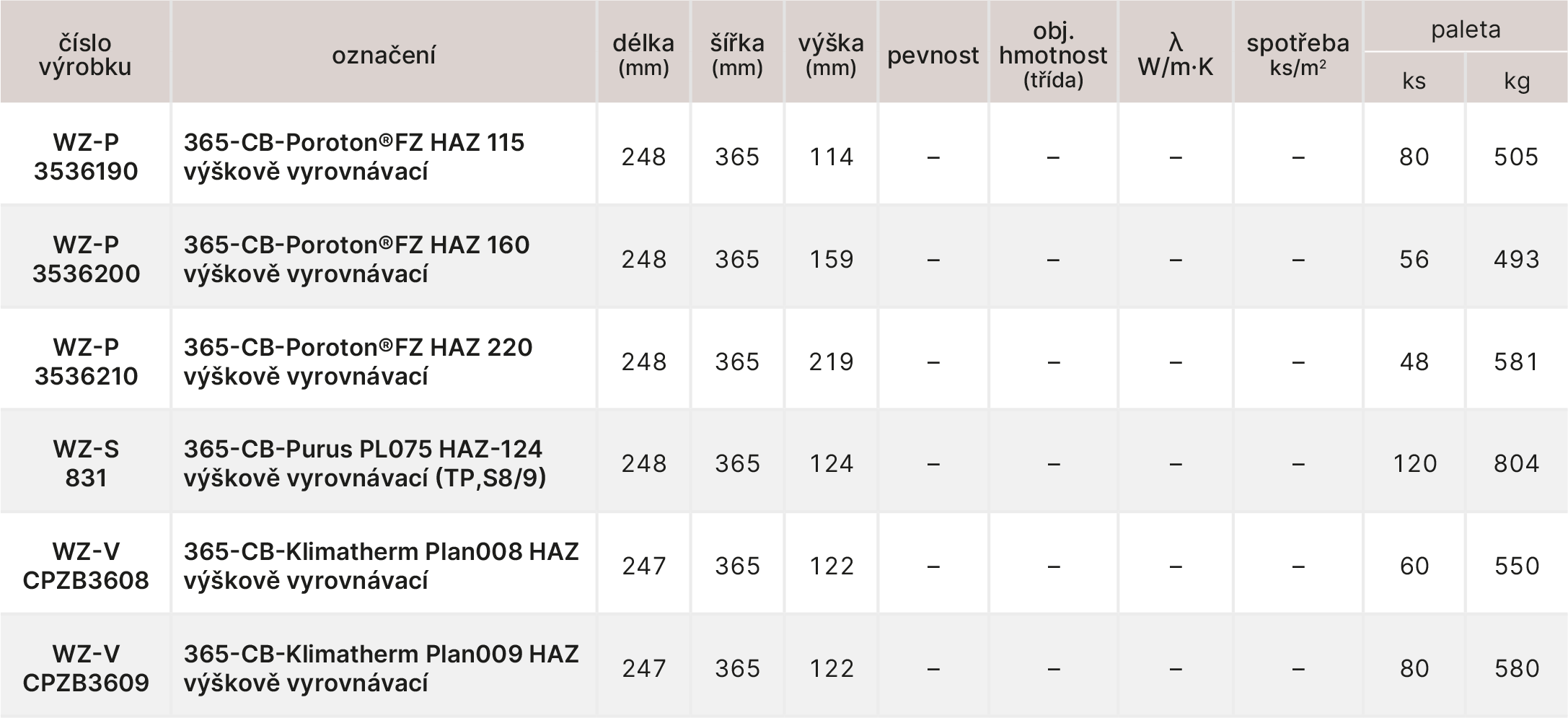Click the 'pevnost' column header
1568x718 pixels.
tap(933, 55)
